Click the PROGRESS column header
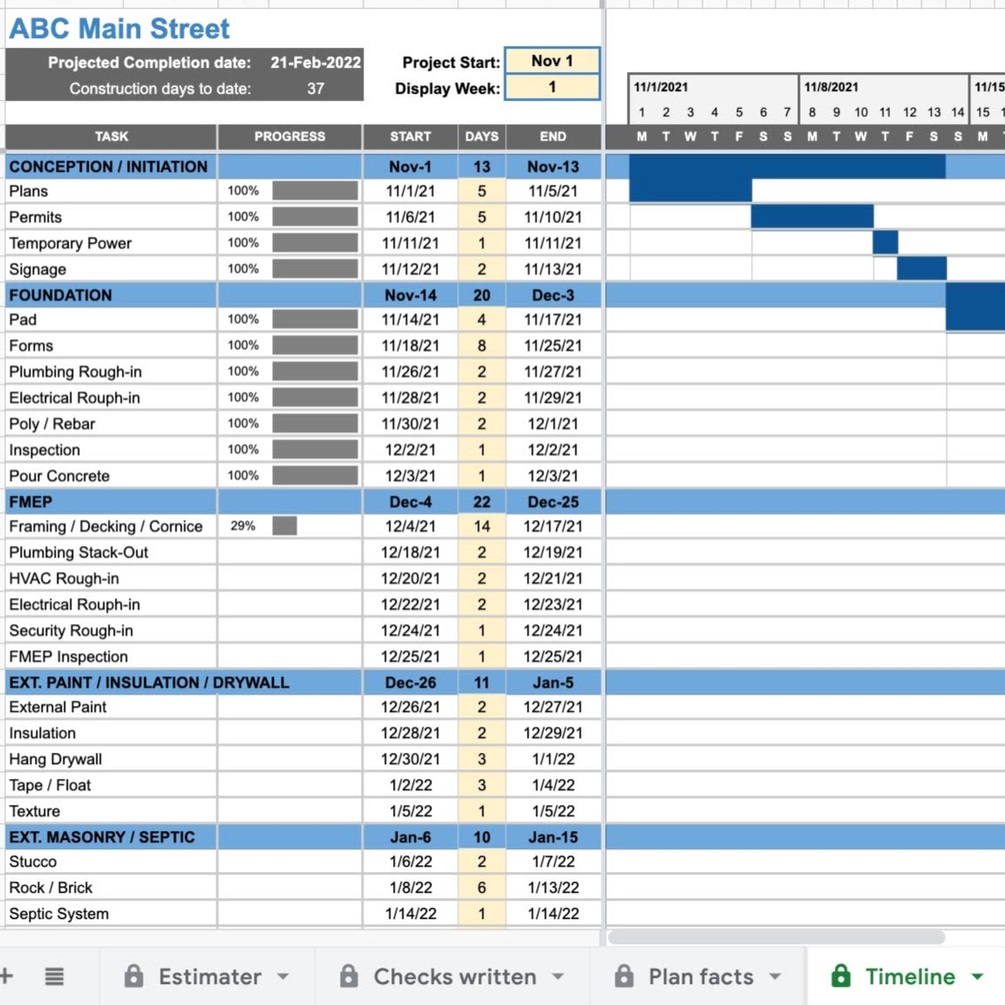This screenshot has height=1005, width=1005. [290, 137]
